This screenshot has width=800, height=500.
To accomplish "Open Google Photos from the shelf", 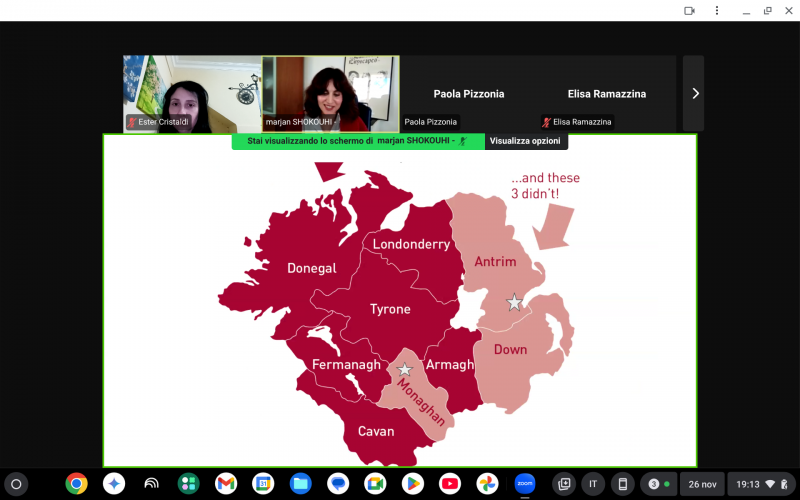I will (487, 484).
